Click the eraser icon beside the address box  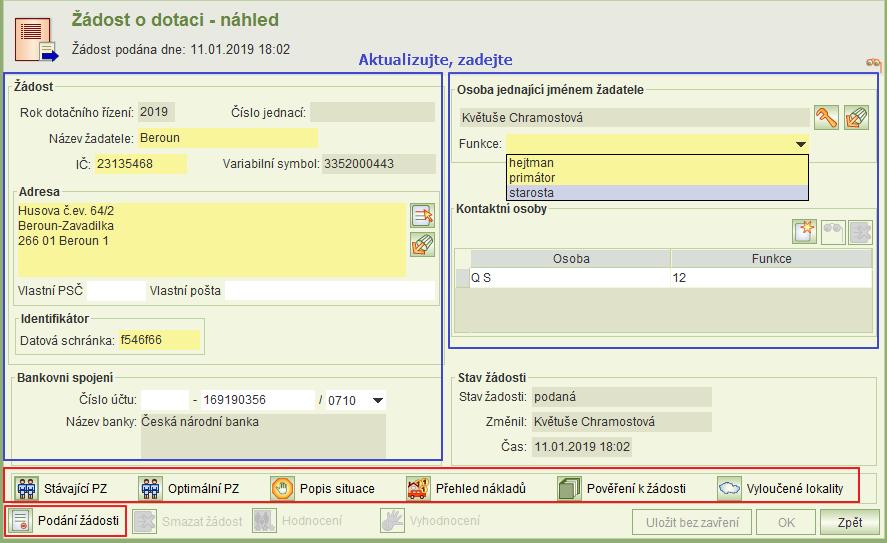423,245
